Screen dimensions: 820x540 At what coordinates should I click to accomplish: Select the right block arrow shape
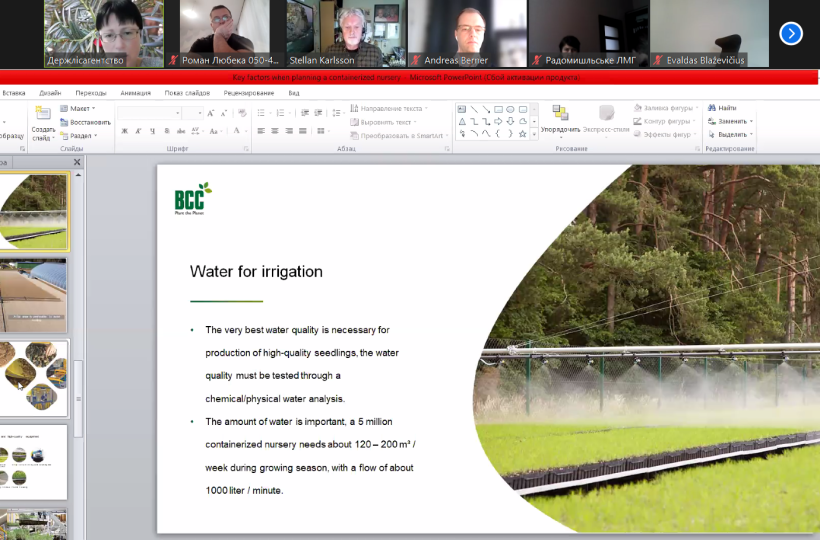[x=498, y=121]
